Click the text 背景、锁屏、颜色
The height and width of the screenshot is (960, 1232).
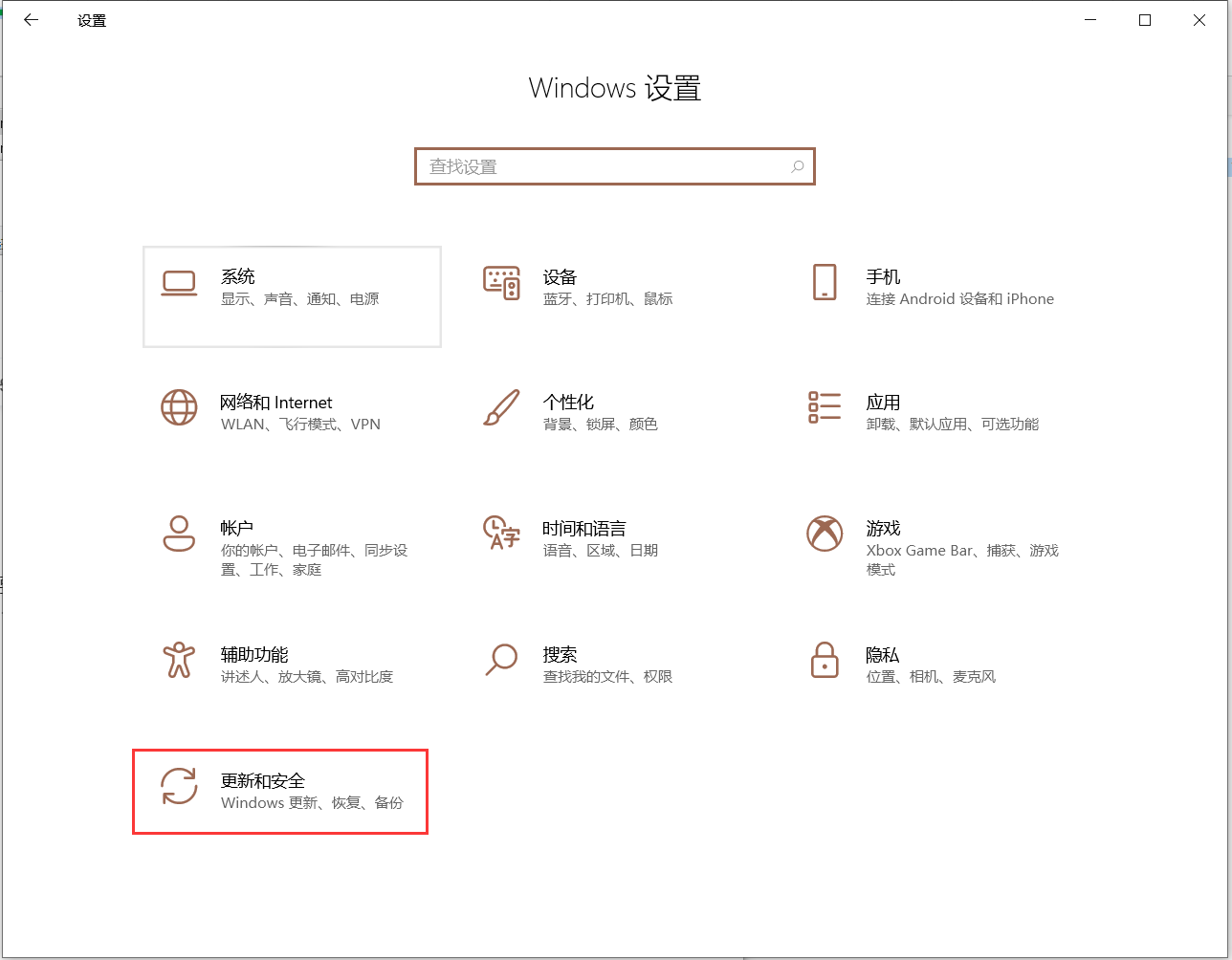pos(601,425)
